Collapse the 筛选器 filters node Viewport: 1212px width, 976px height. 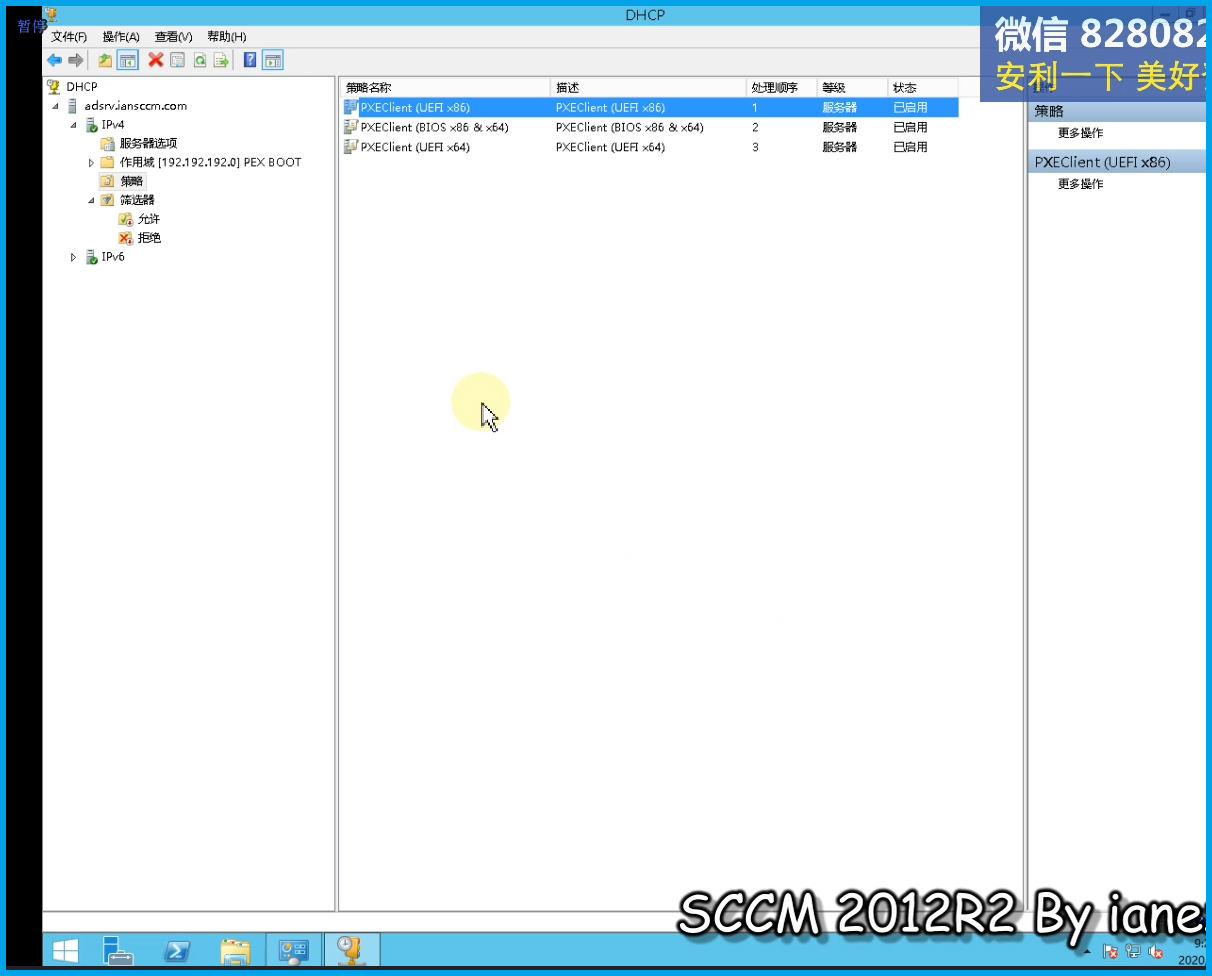91,200
